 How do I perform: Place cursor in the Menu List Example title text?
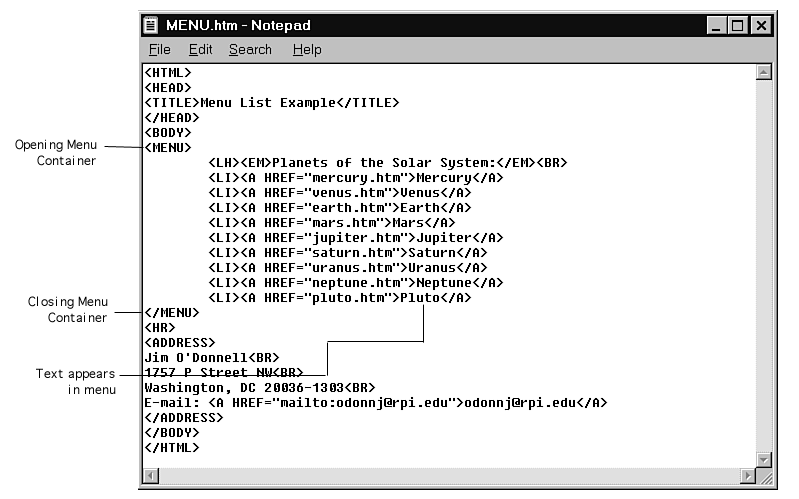coord(268,103)
